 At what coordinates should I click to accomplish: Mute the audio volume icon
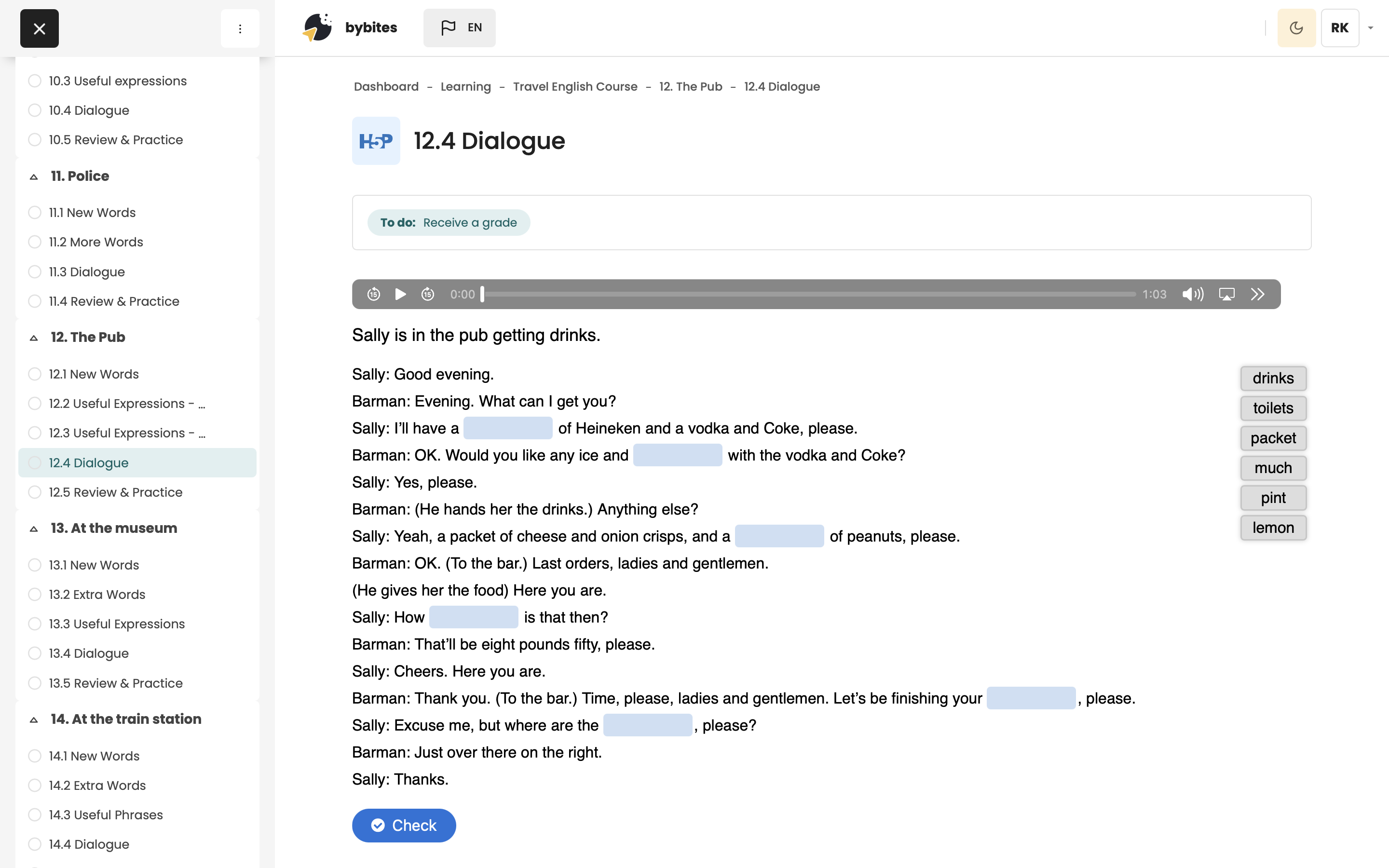click(1193, 295)
